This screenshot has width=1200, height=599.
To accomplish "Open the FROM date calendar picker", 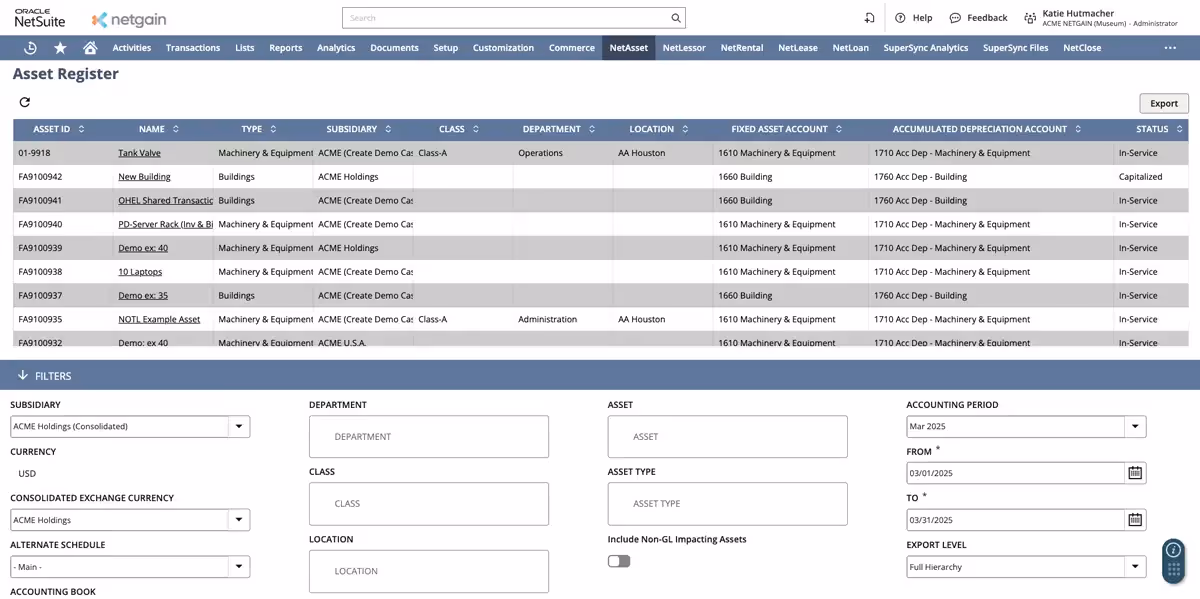I will point(1135,473).
